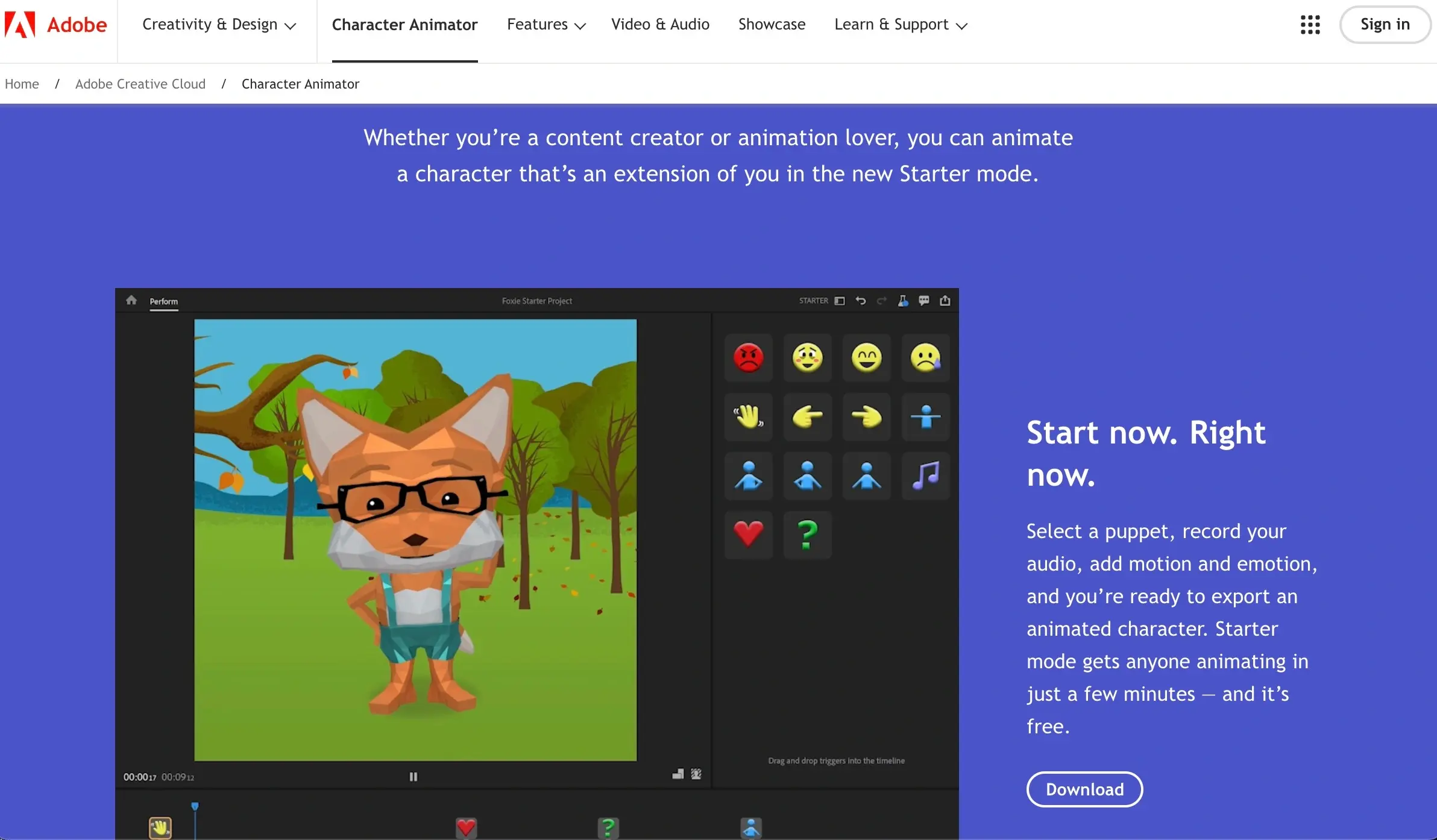The image size is (1437, 840).
Task: Select the blushing face emoji trigger
Action: tap(807, 358)
